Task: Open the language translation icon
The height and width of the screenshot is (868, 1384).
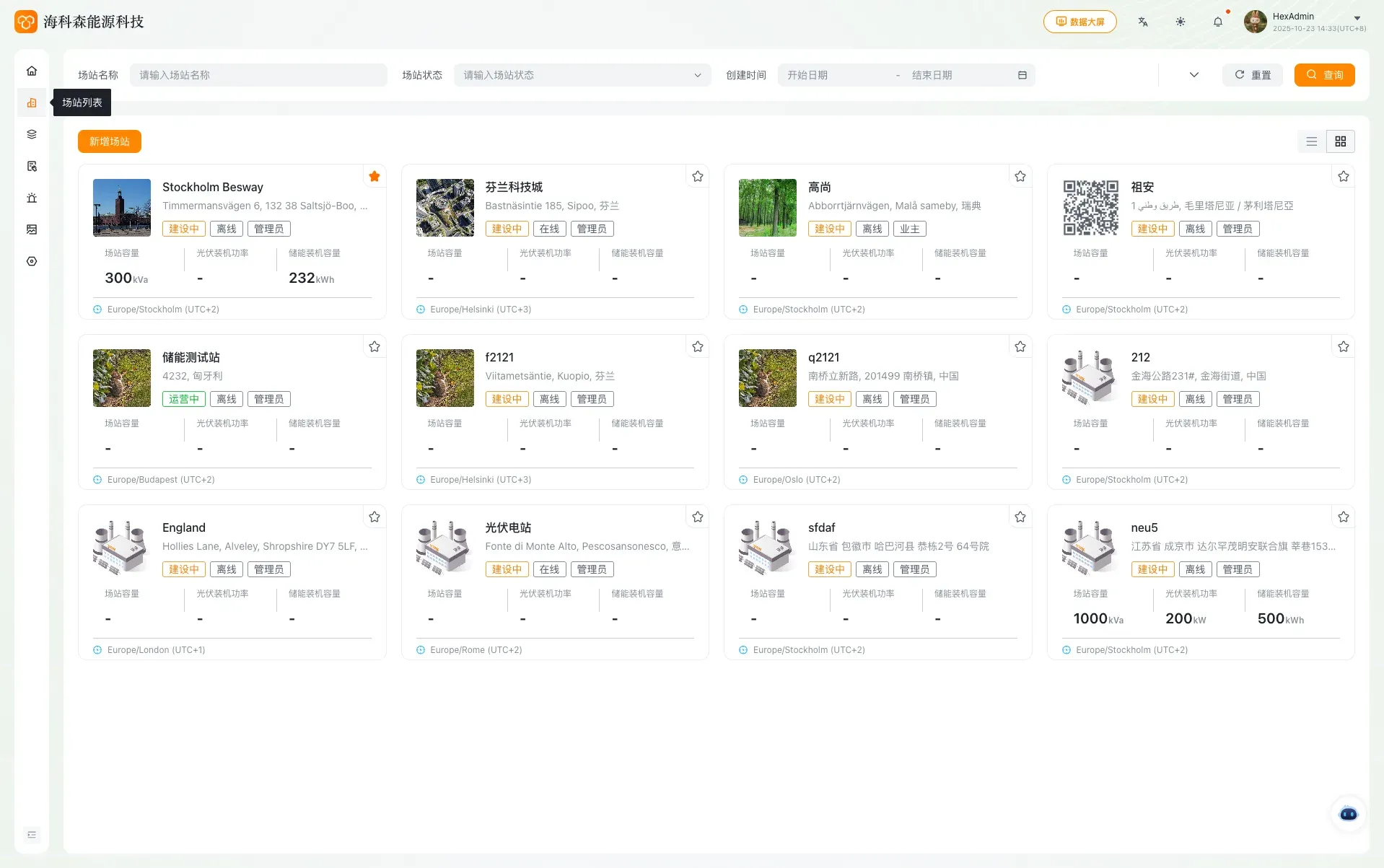Action: [x=1143, y=22]
